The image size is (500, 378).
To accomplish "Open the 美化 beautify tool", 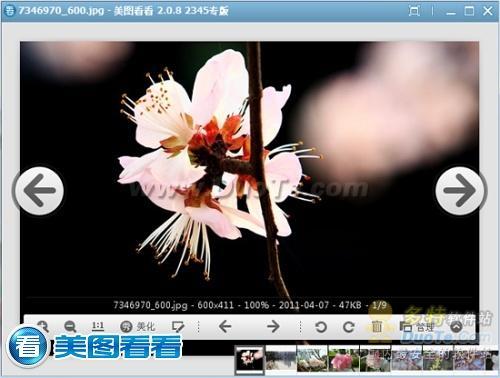I will tap(137, 327).
